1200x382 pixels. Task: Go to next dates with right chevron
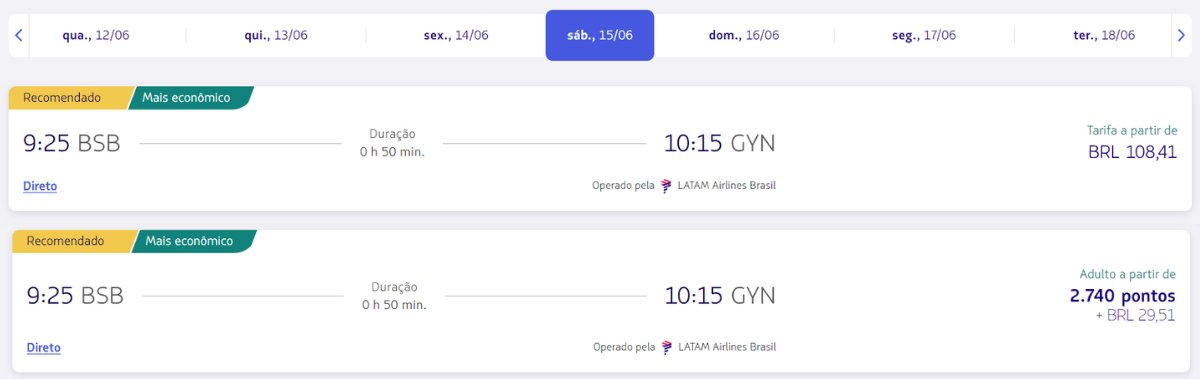[1180, 35]
